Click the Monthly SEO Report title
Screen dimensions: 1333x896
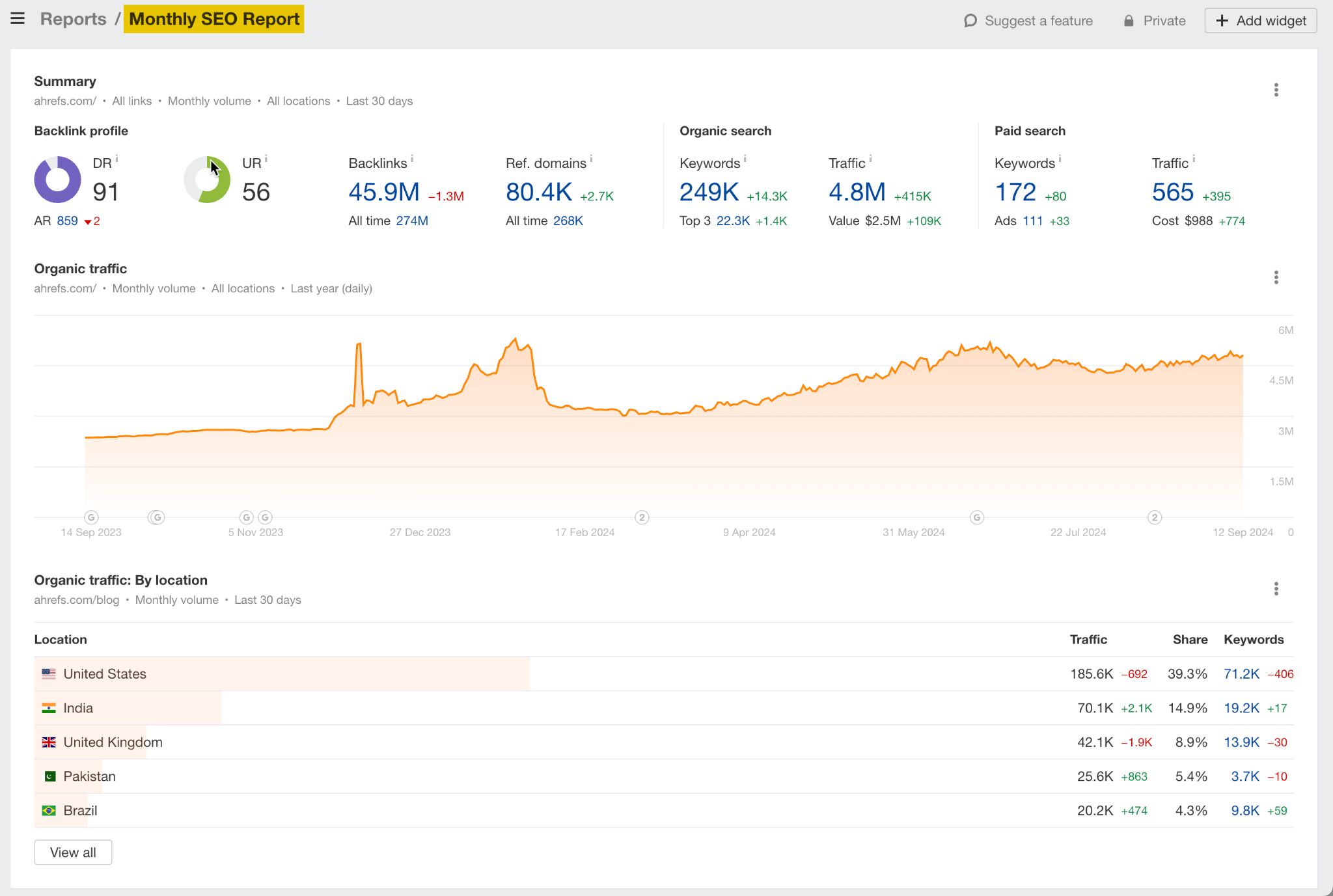click(213, 19)
